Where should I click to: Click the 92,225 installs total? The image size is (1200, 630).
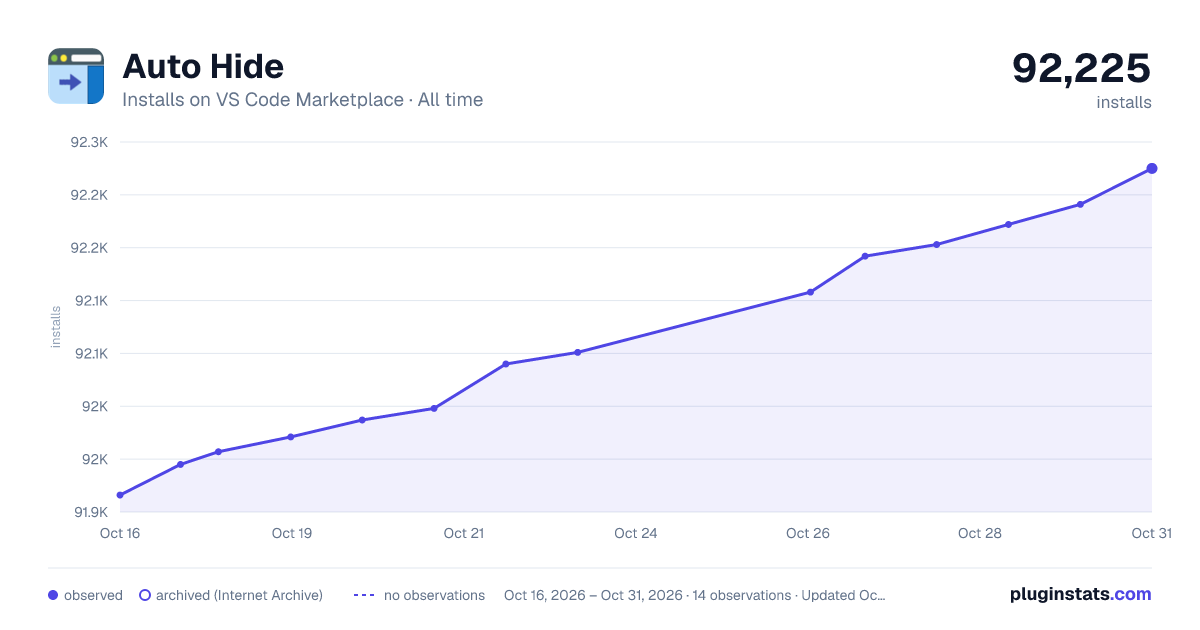coord(1082,68)
